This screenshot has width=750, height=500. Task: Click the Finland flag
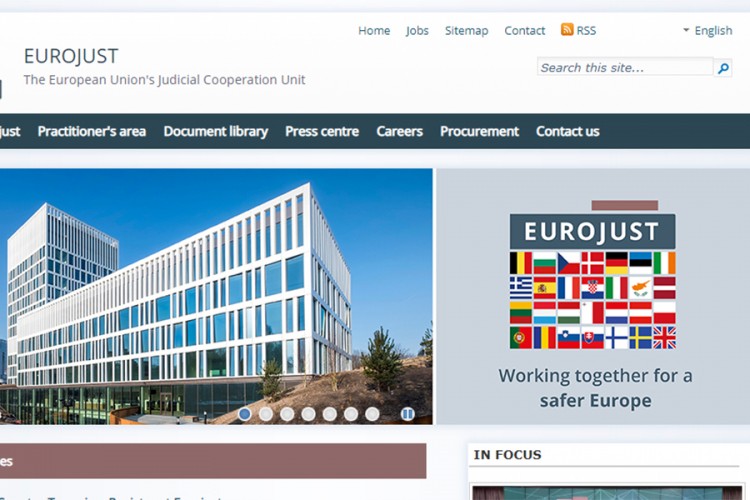point(617,338)
